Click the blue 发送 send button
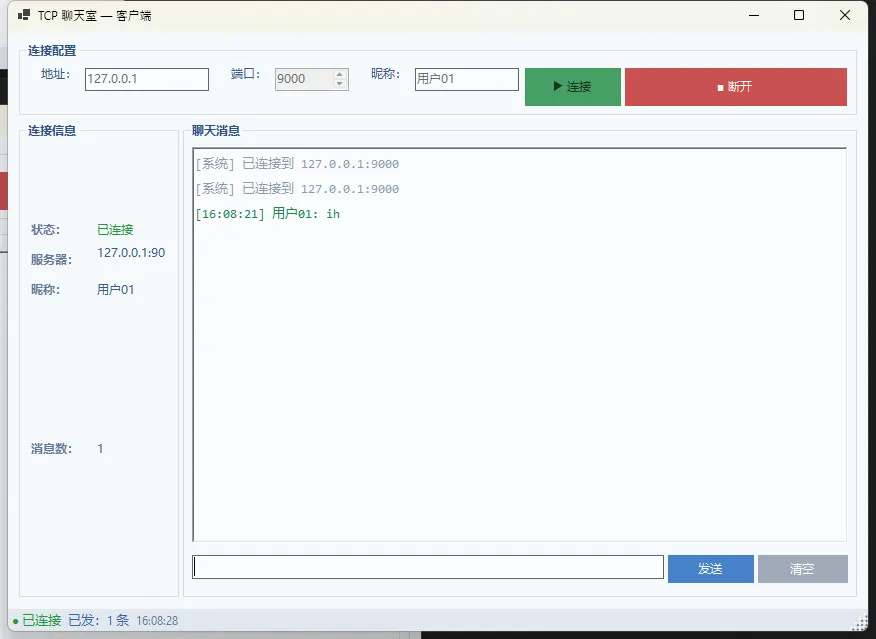This screenshot has width=876, height=639. (710, 568)
